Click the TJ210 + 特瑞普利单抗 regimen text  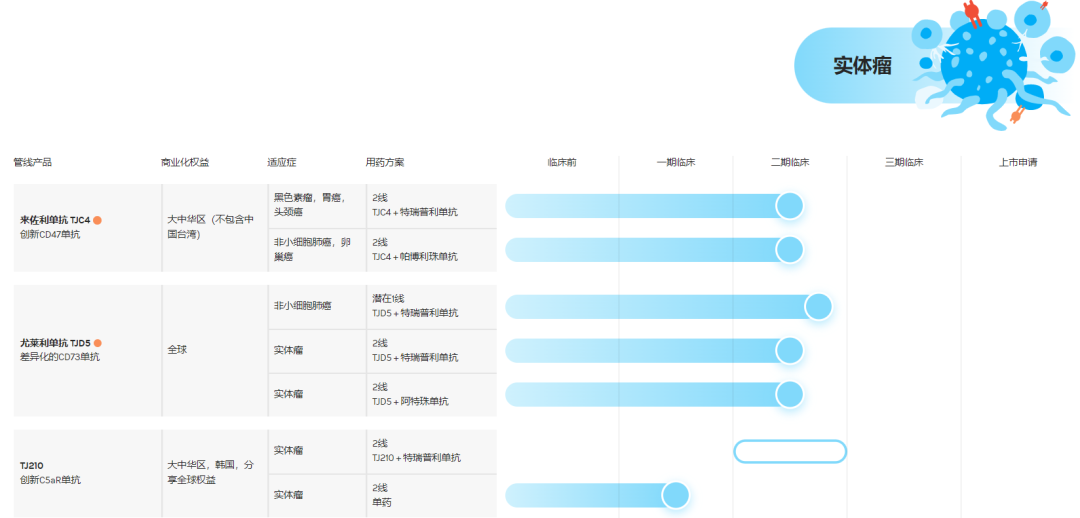pyautogui.click(x=417, y=458)
